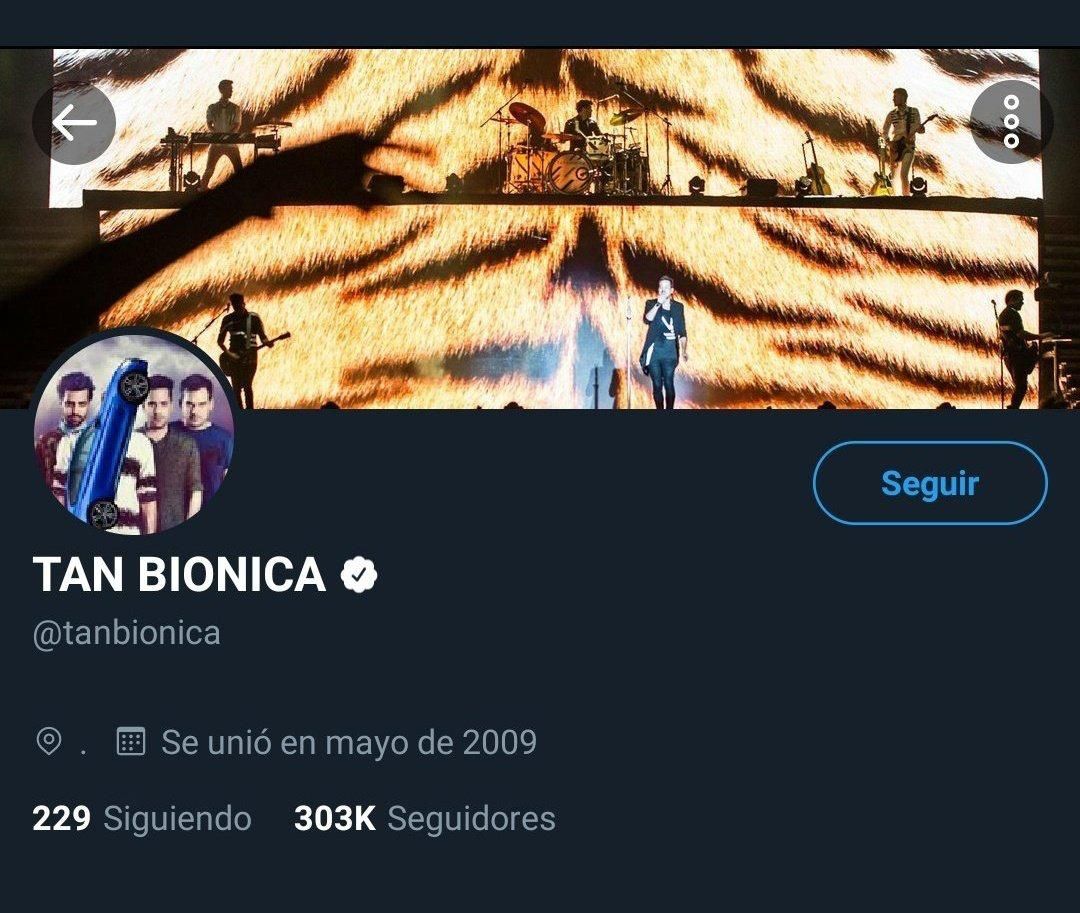The height and width of the screenshot is (913, 1080).
Task: Open the three-dot more options menu
Action: click(1011, 122)
